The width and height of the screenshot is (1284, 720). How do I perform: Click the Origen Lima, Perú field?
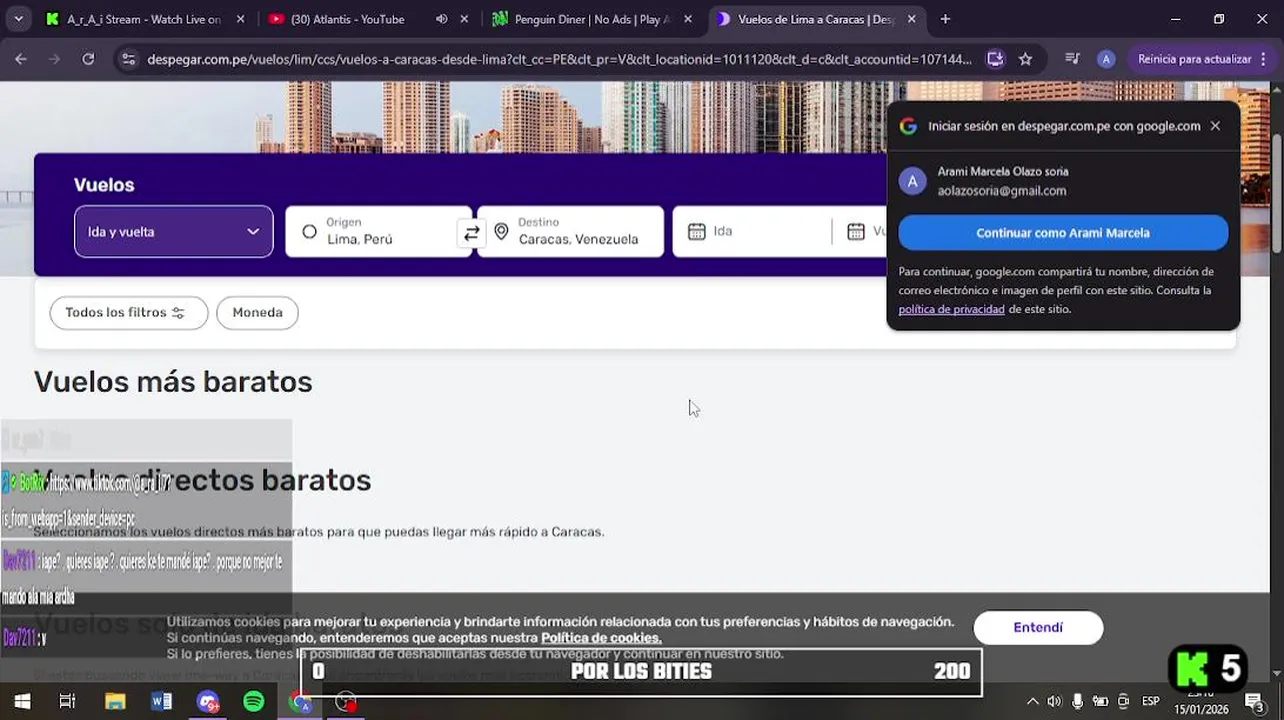click(x=378, y=232)
